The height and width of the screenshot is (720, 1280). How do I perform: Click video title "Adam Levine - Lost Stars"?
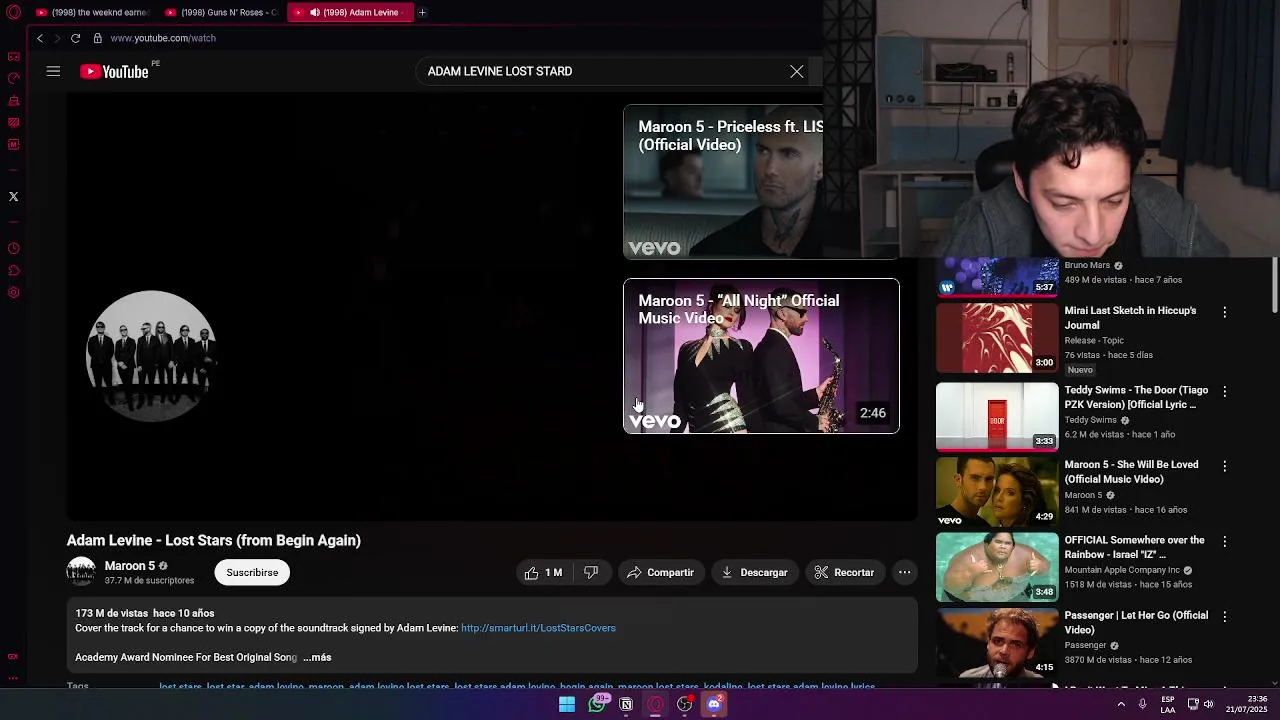tap(214, 540)
